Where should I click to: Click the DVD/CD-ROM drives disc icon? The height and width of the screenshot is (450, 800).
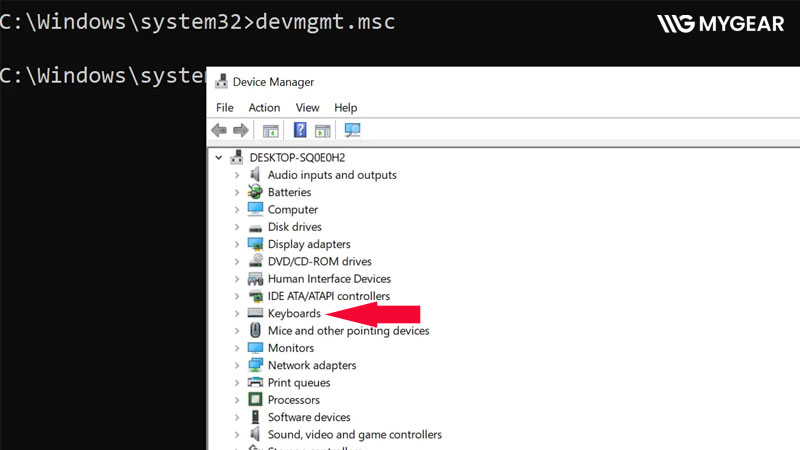[x=255, y=261]
